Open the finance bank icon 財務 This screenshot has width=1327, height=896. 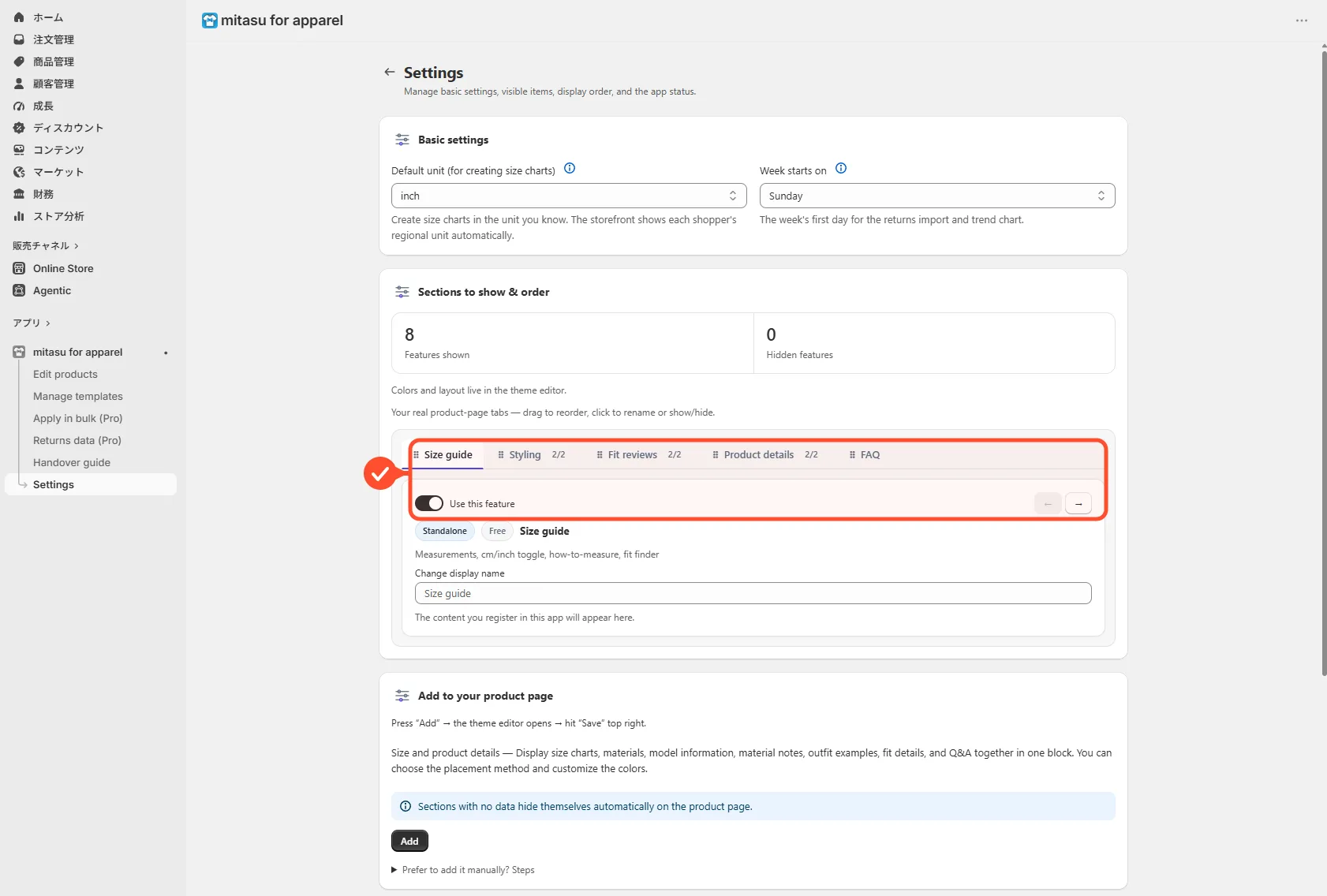pos(19,194)
